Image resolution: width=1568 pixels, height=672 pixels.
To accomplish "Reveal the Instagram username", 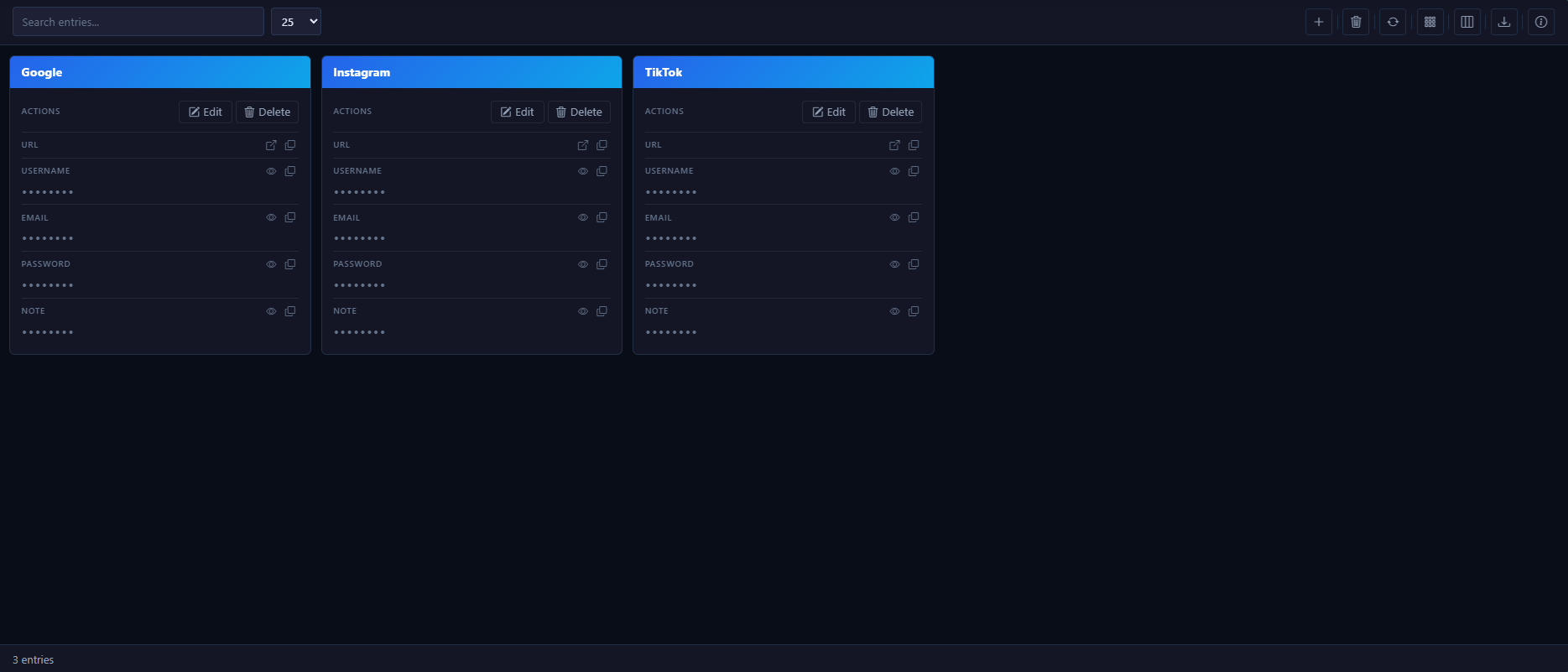I will 583,171.
